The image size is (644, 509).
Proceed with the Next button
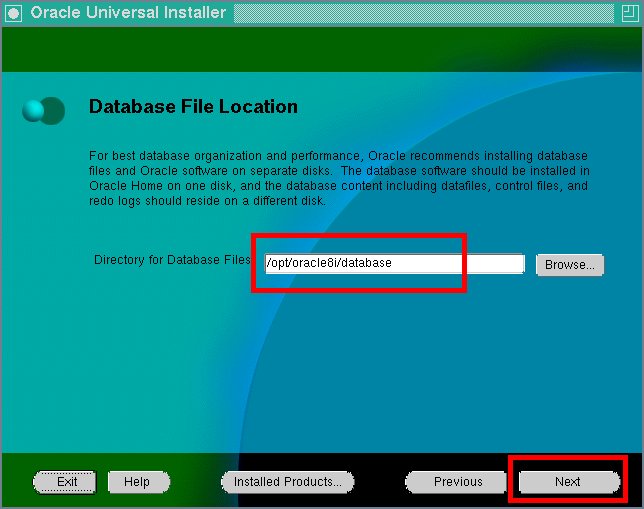tap(569, 482)
